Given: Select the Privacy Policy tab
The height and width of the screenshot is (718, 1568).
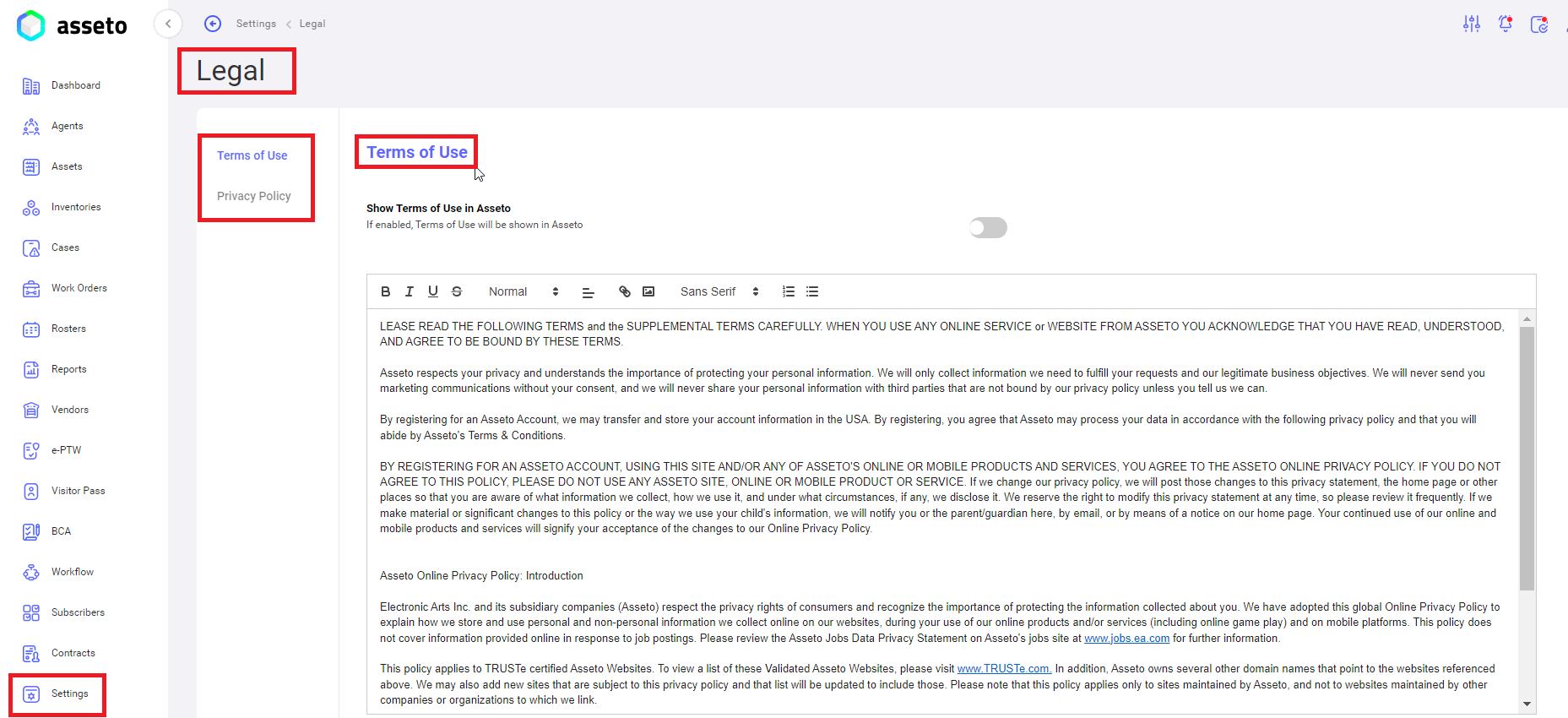Looking at the screenshot, I should tap(254, 196).
